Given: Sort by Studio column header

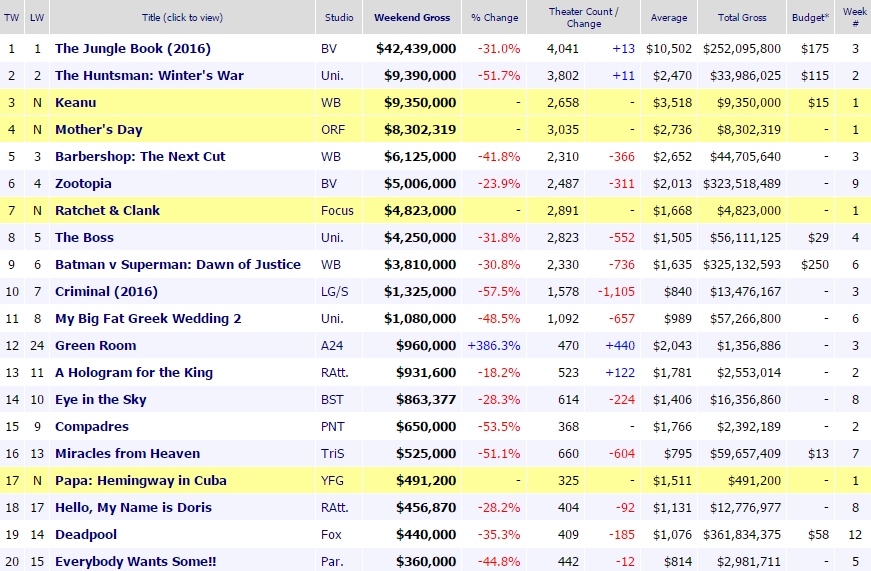Looking at the screenshot, I should pyautogui.click(x=339, y=17).
